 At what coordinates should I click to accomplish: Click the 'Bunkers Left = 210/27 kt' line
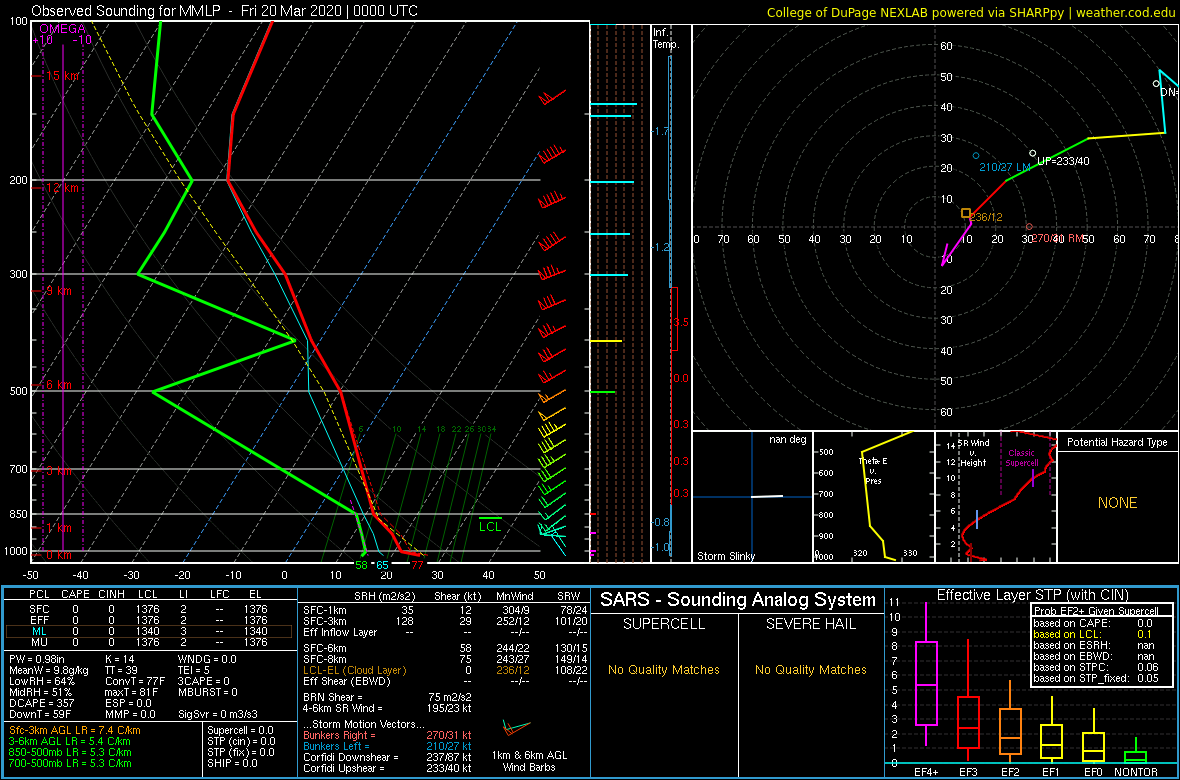(387, 746)
